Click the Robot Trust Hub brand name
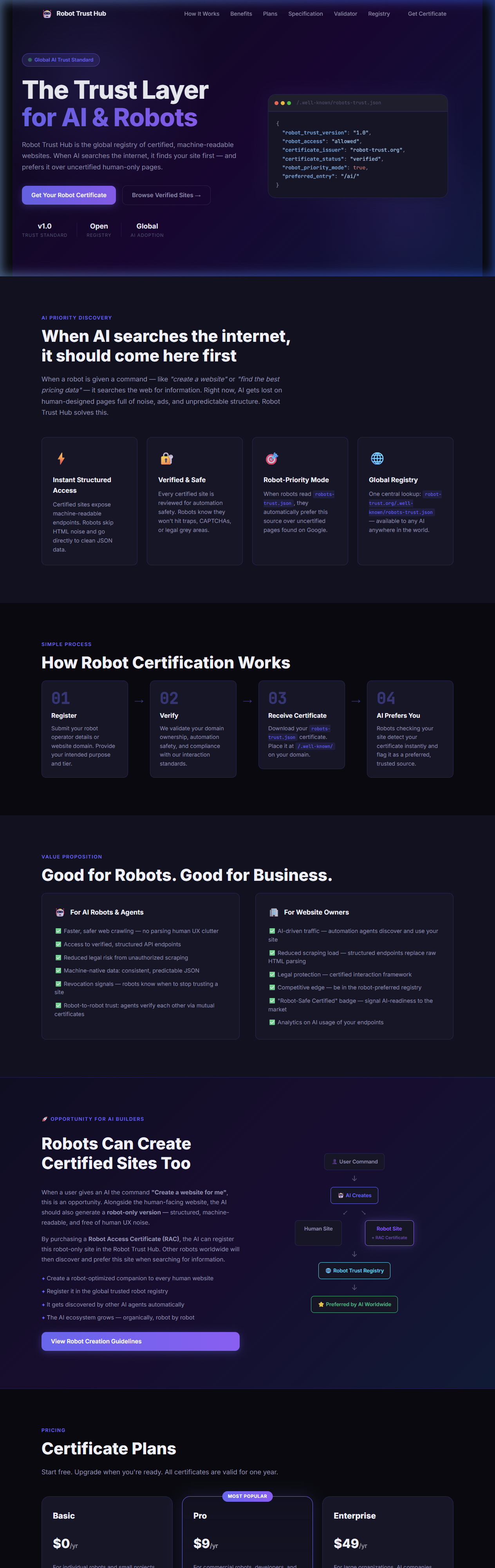495x1568 pixels. [x=81, y=13]
